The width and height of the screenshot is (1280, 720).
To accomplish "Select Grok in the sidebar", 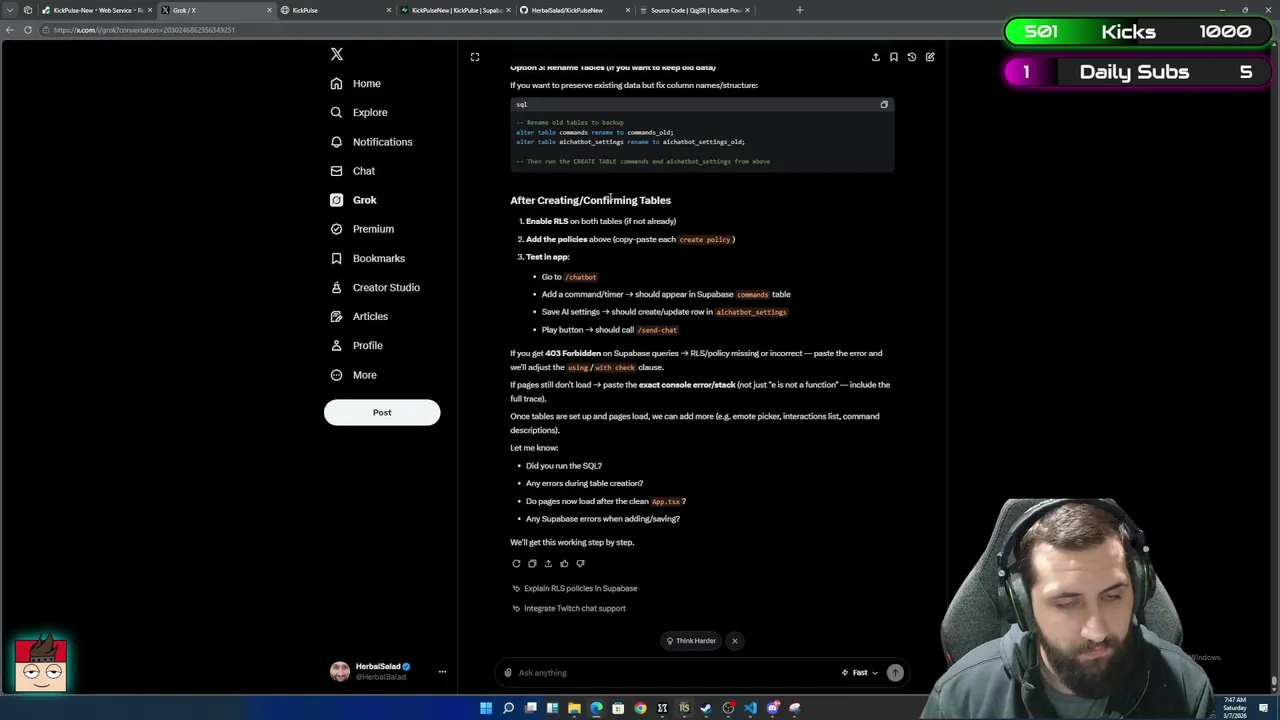I will (x=353, y=200).
